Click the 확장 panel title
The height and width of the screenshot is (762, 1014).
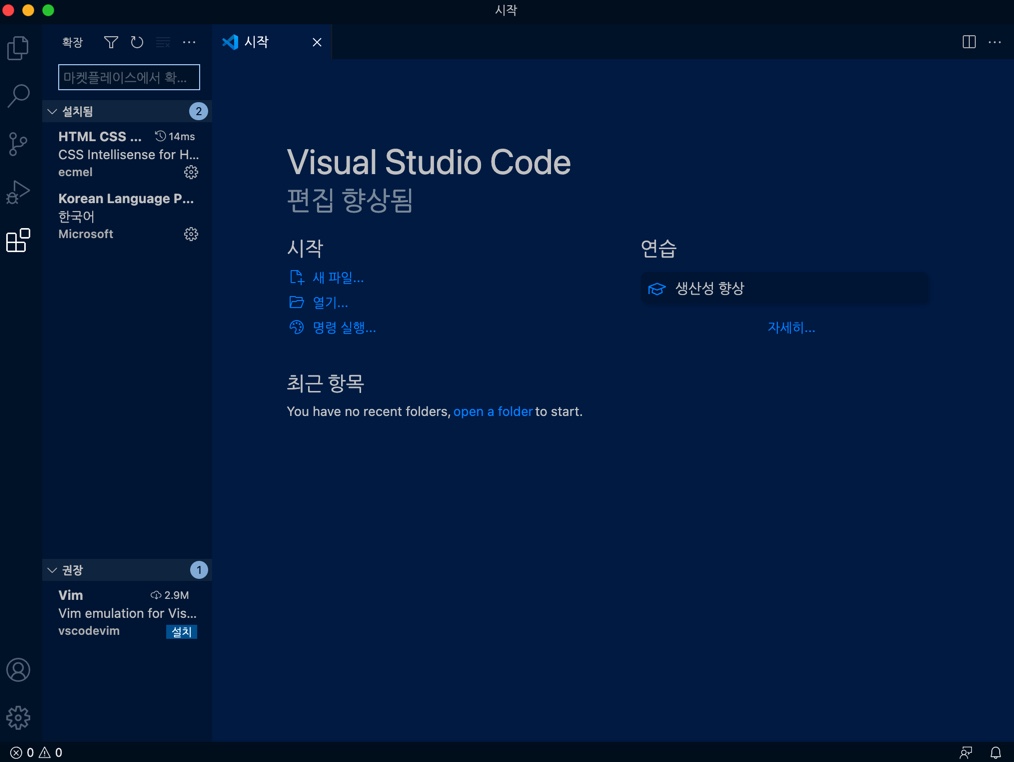pos(72,42)
